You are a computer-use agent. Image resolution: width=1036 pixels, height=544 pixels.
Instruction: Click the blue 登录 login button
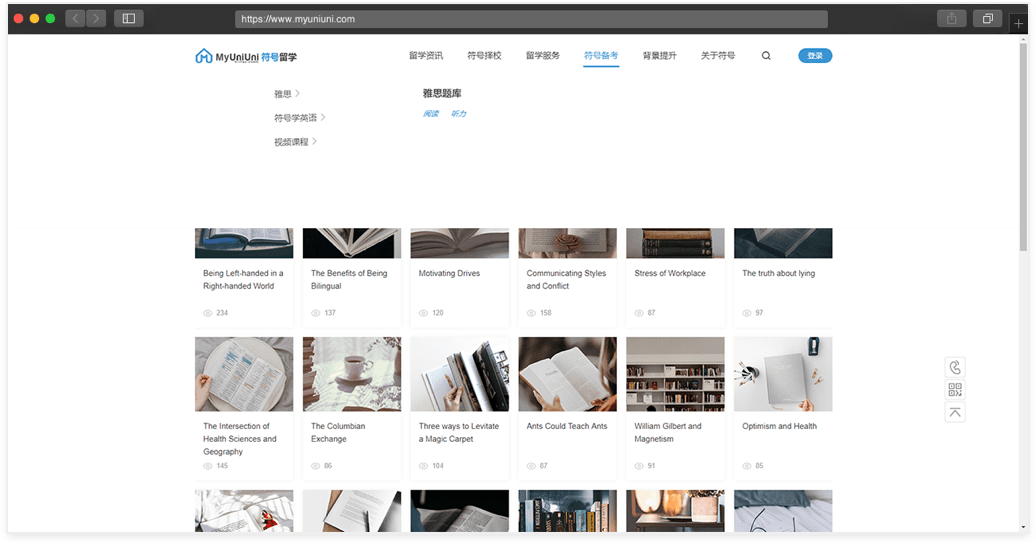coord(815,56)
